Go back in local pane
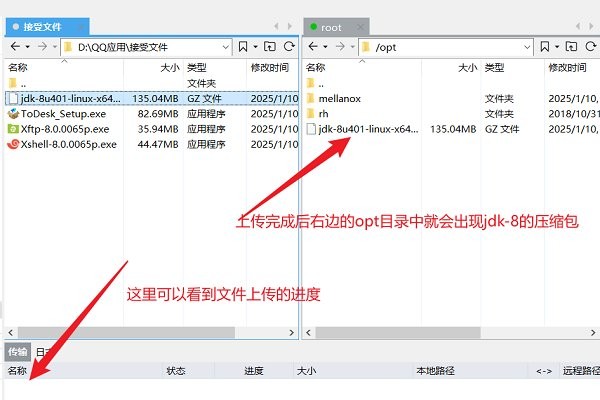The height and width of the screenshot is (400, 600). click(15, 47)
